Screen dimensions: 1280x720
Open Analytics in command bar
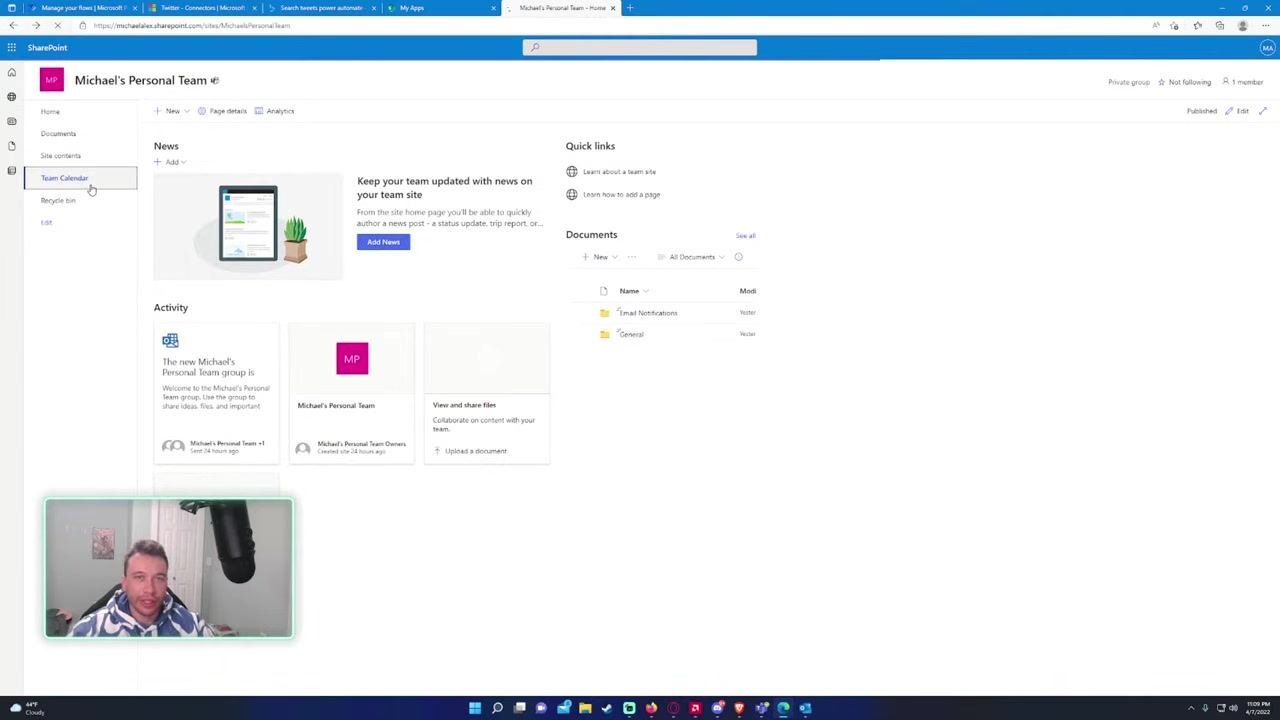274,111
